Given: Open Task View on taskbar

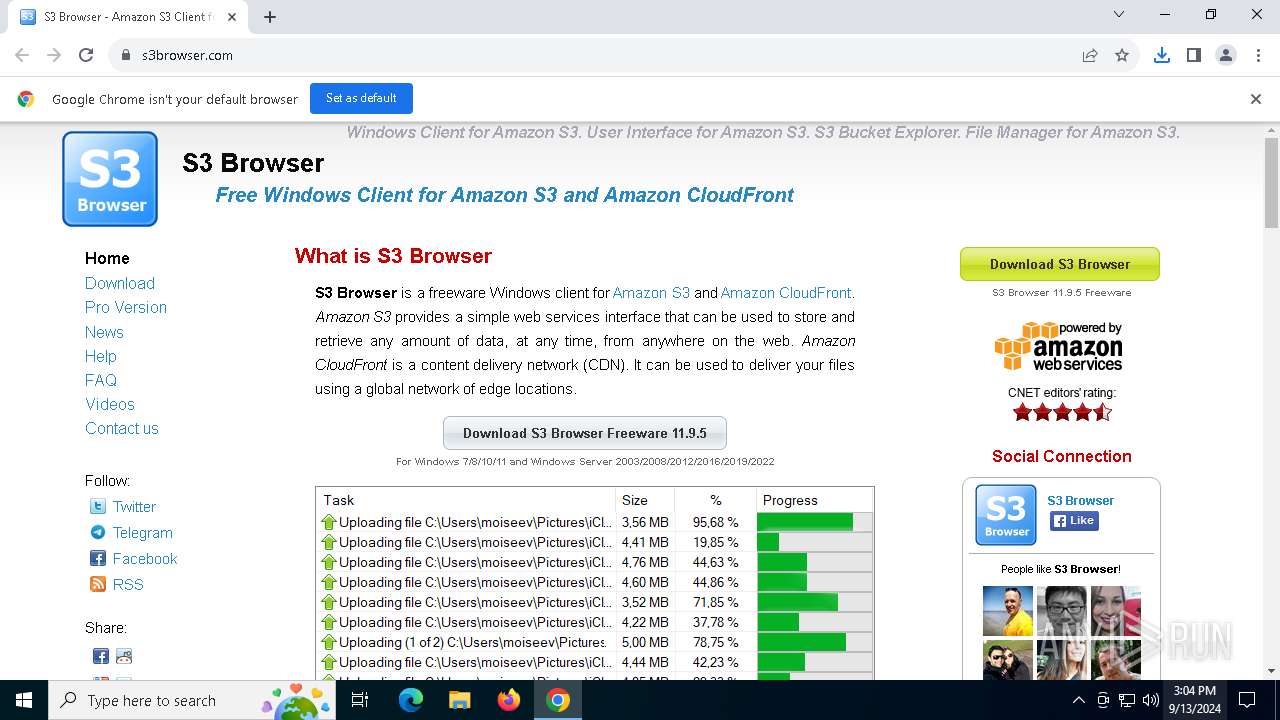Looking at the screenshot, I should (x=360, y=700).
